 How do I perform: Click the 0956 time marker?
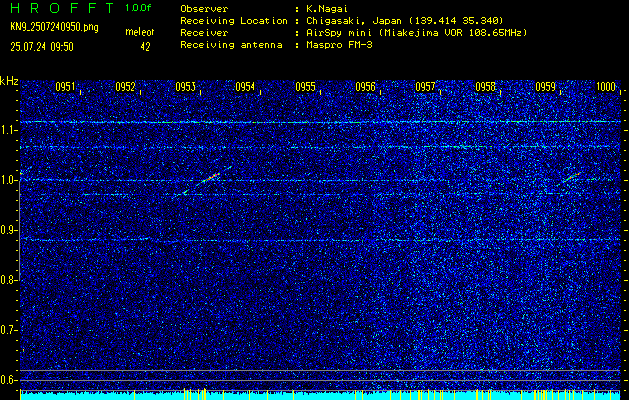[x=365, y=87]
